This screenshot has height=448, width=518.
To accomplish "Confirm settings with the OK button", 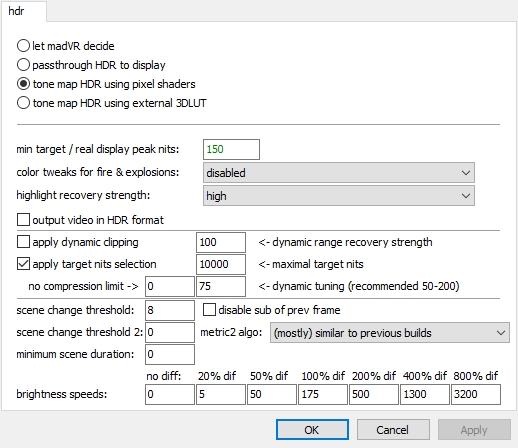I will pyautogui.click(x=312, y=430).
